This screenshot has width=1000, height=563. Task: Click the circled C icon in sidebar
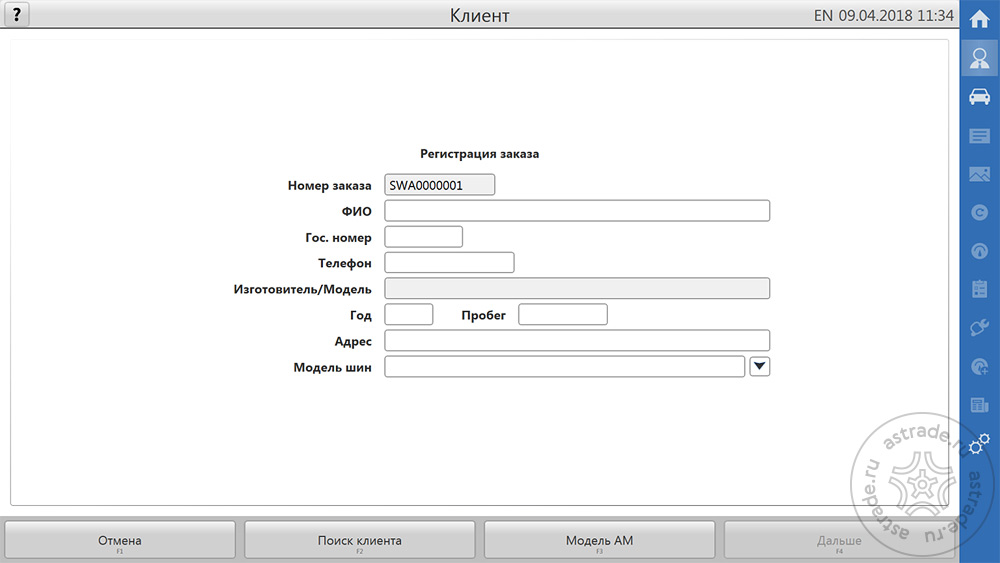click(980, 212)
